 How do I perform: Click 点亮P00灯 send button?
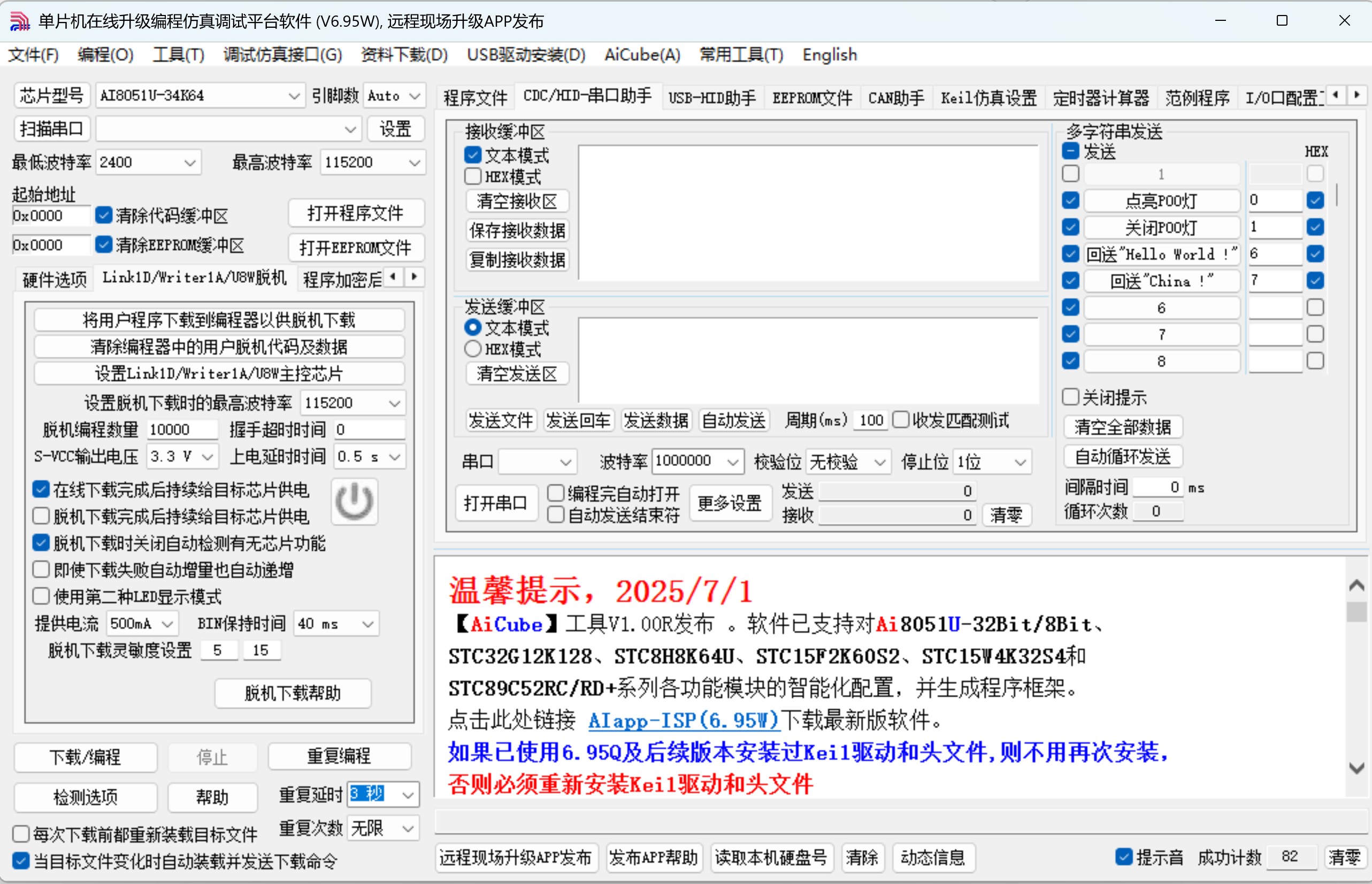(x=1161, y=201)
